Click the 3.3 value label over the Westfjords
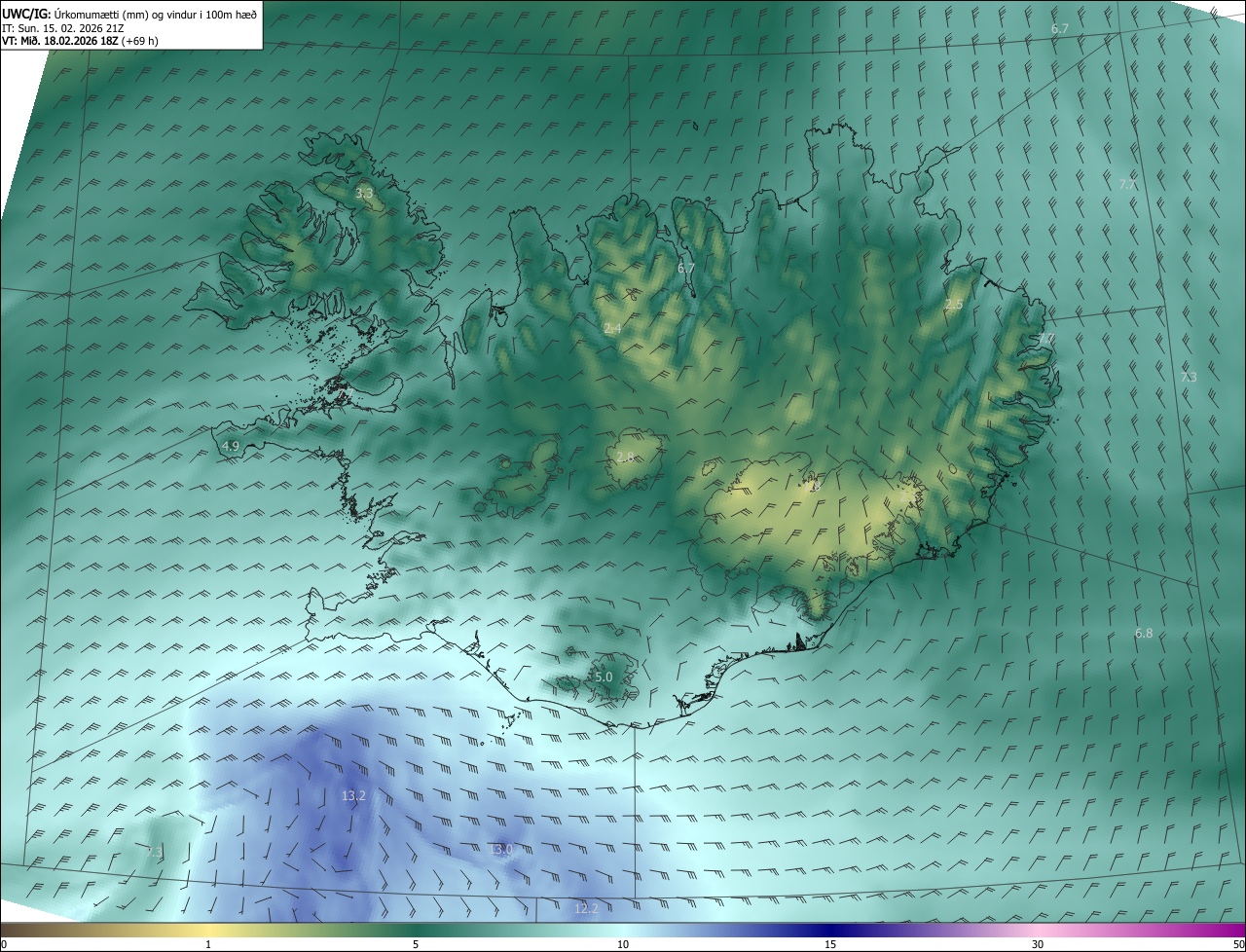 pos(364,194)
